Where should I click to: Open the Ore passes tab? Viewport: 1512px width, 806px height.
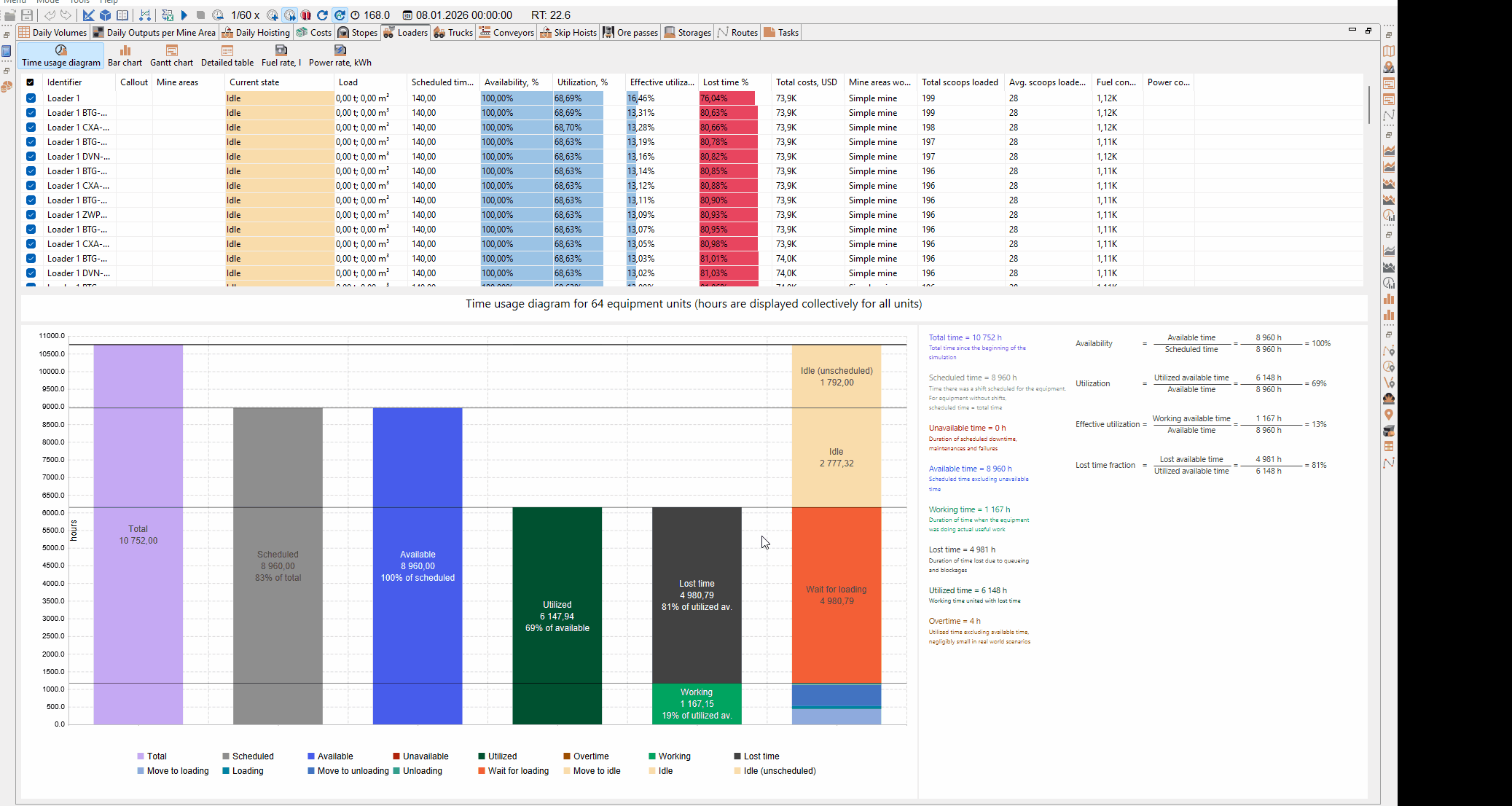630,33
